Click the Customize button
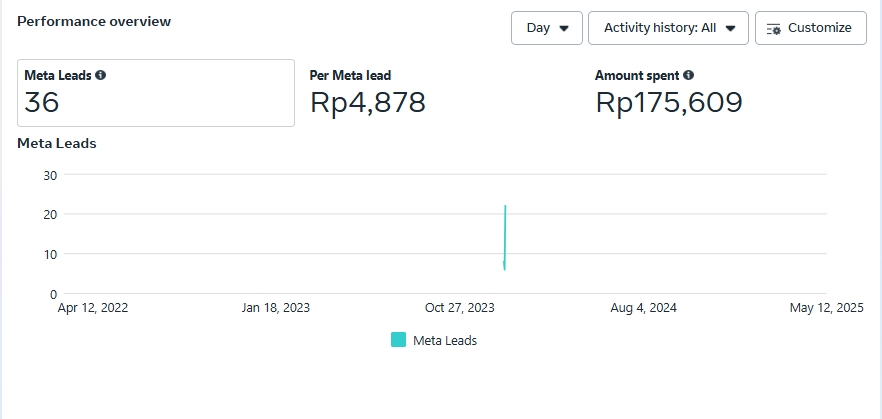Viewport: 882px width, 419px height. [x=809, y=28]
